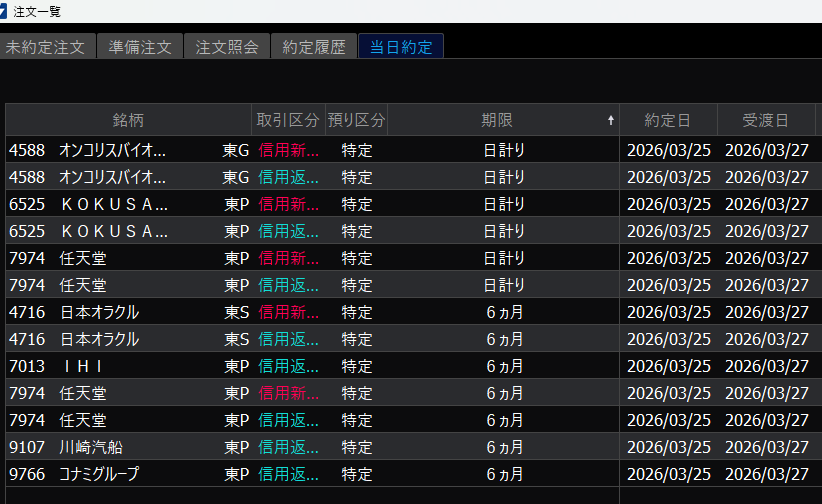
Task: Open the 準備注文 tab
Action: [x=140, y=47]
